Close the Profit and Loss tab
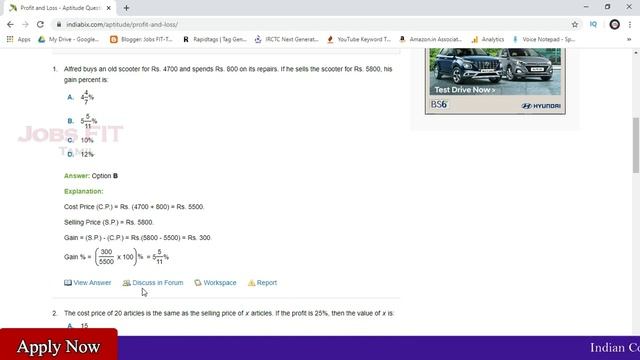This screenshot has width=640, height=360. tap(109, 8)
